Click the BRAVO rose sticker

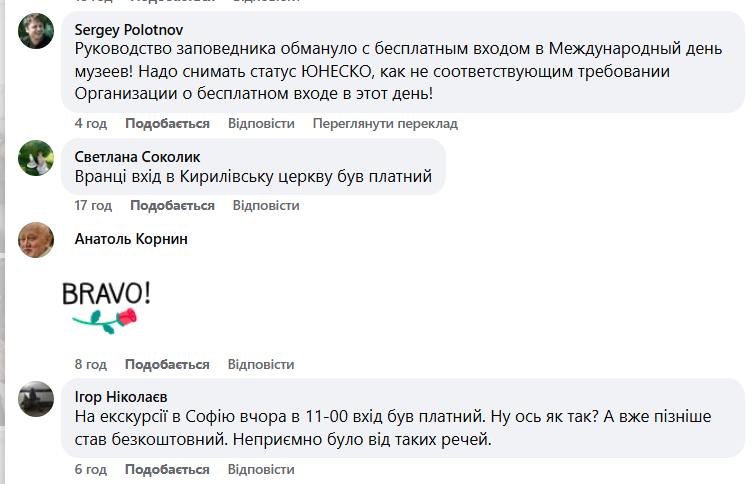[x=106, y=305]
